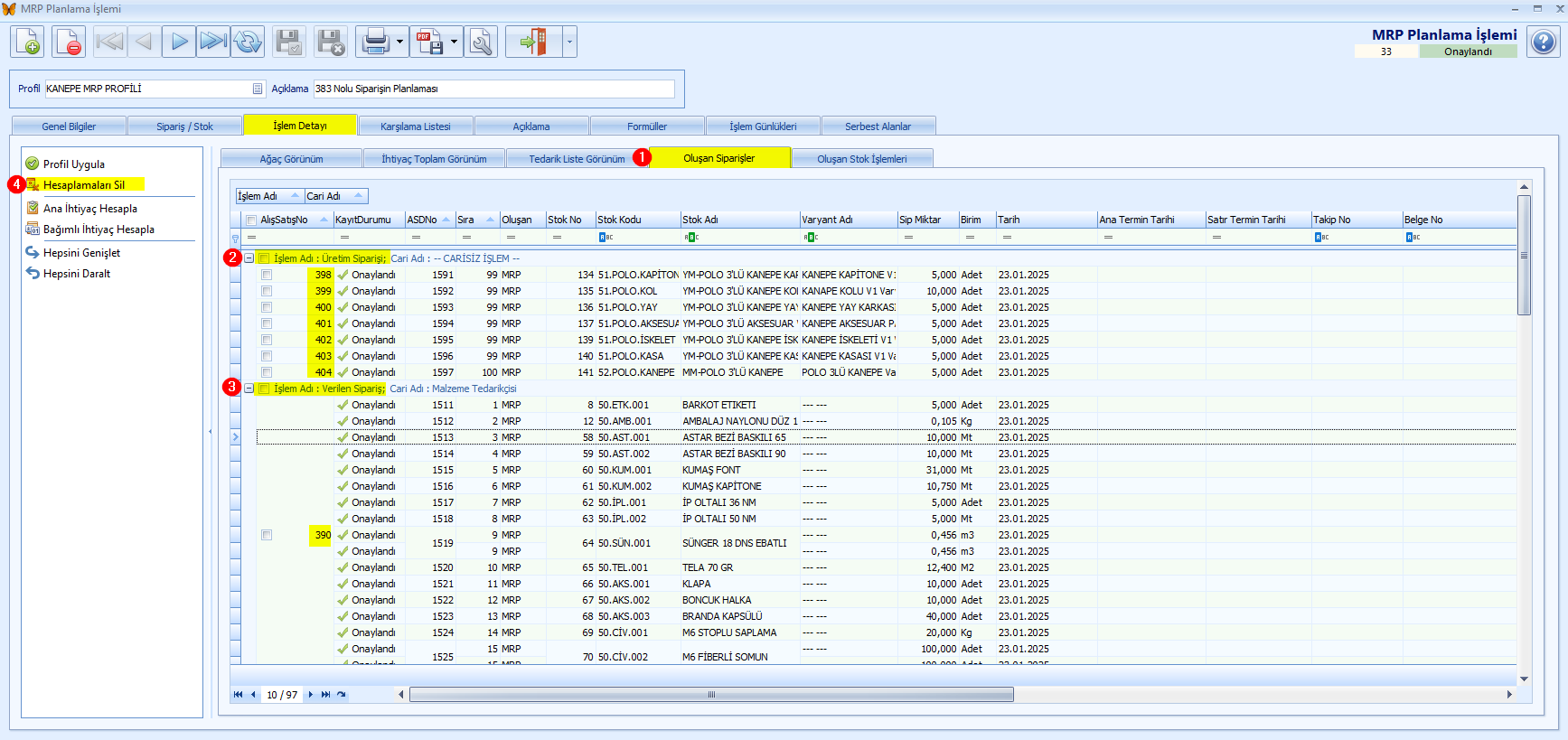Go to the next record arrow
Image resolution: width=1568 pixels, height=740 pixels.
[x=179, y=42]
